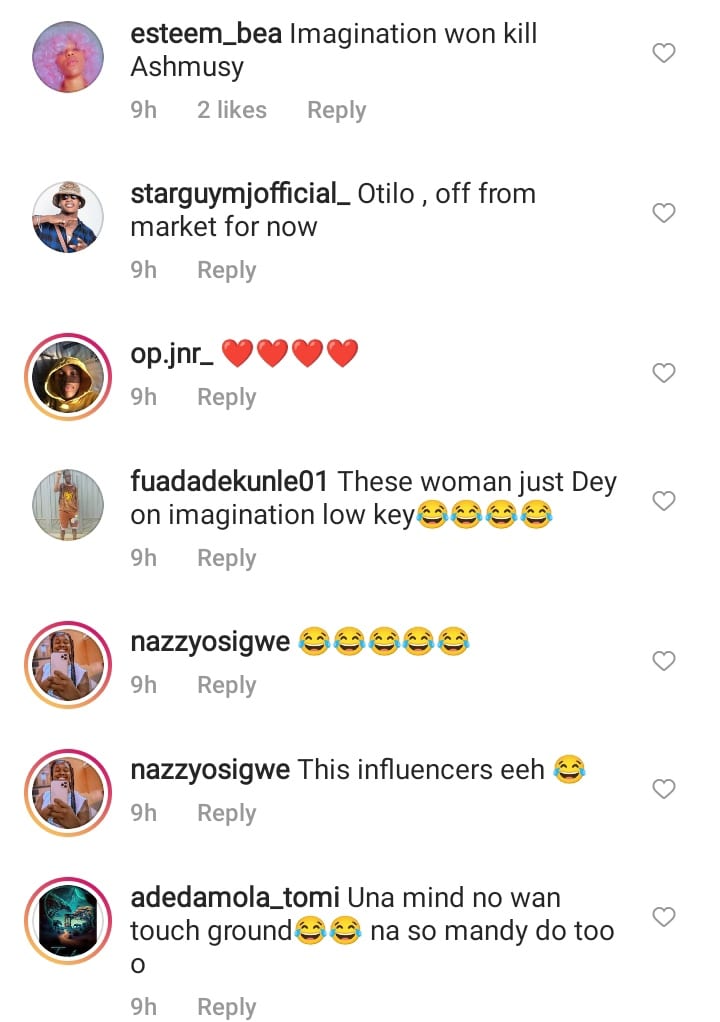Like esteem_bea's comment with the heart
Screen dimensions: 720x1022
[664, 53]
